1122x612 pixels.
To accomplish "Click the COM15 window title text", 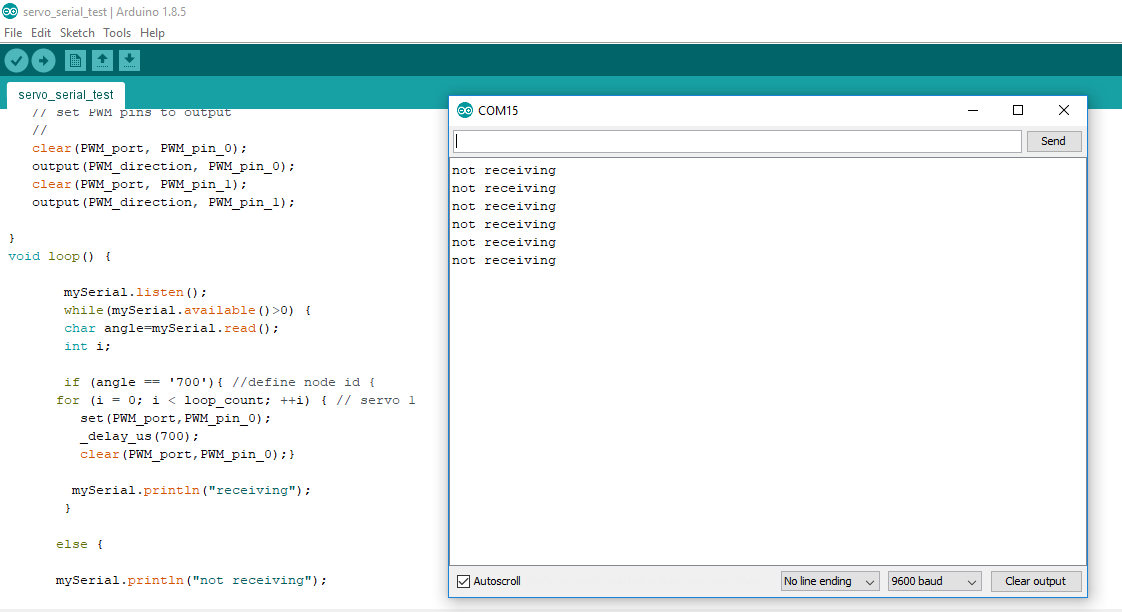I will click(498, 110).
